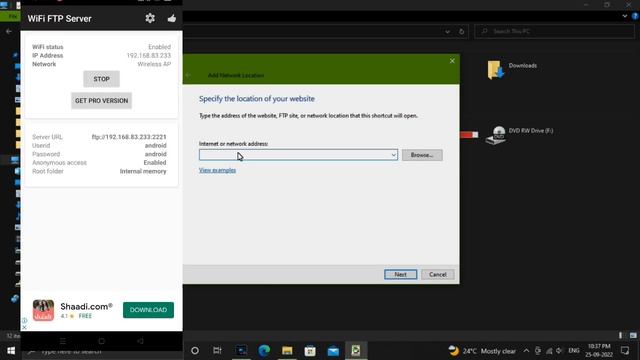Switch to large icons view in Explorer status bar
The image size is (640, 360).
[633, 336]
